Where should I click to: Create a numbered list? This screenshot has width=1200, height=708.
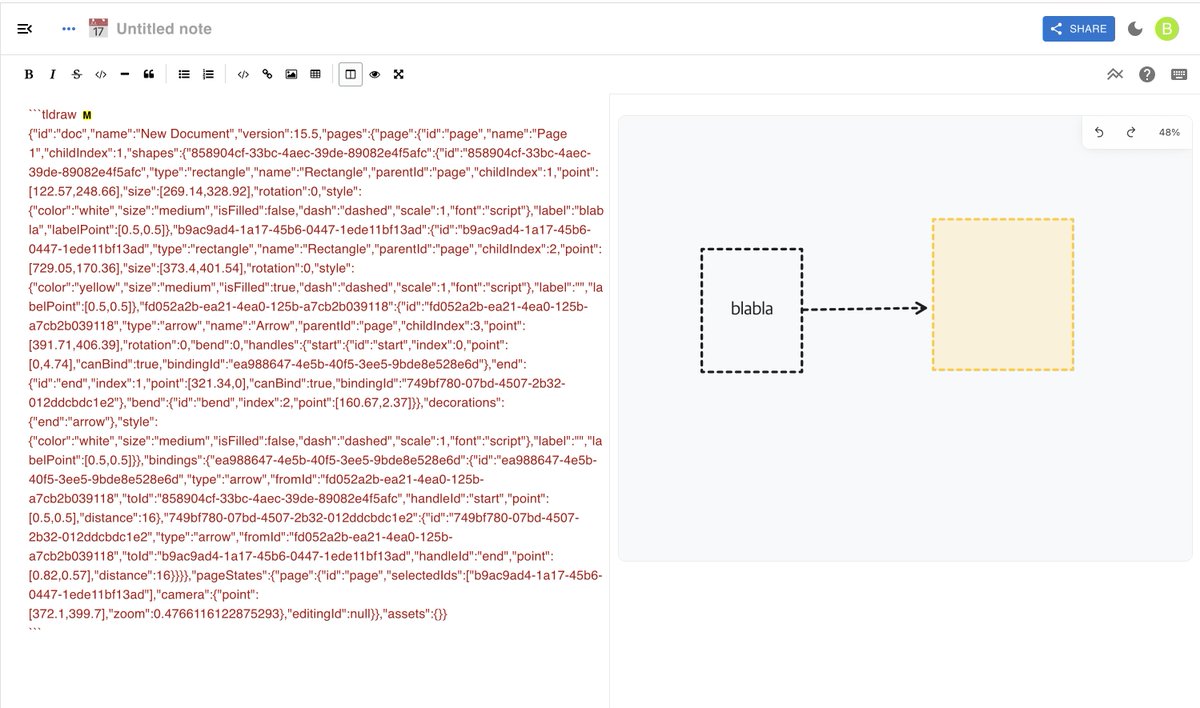pos(208,74)
